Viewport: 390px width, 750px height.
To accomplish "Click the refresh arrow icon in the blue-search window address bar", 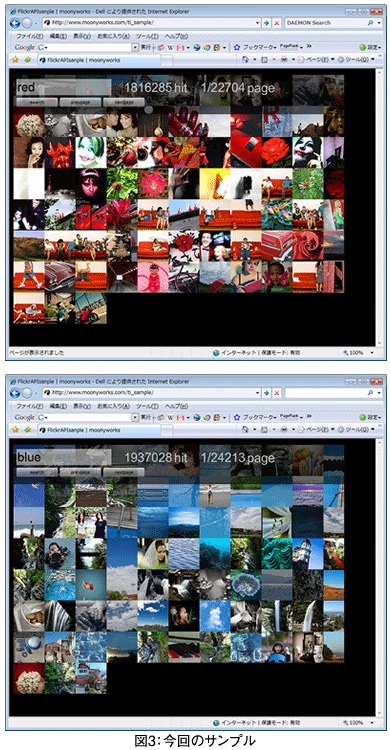I will (267, 392).
